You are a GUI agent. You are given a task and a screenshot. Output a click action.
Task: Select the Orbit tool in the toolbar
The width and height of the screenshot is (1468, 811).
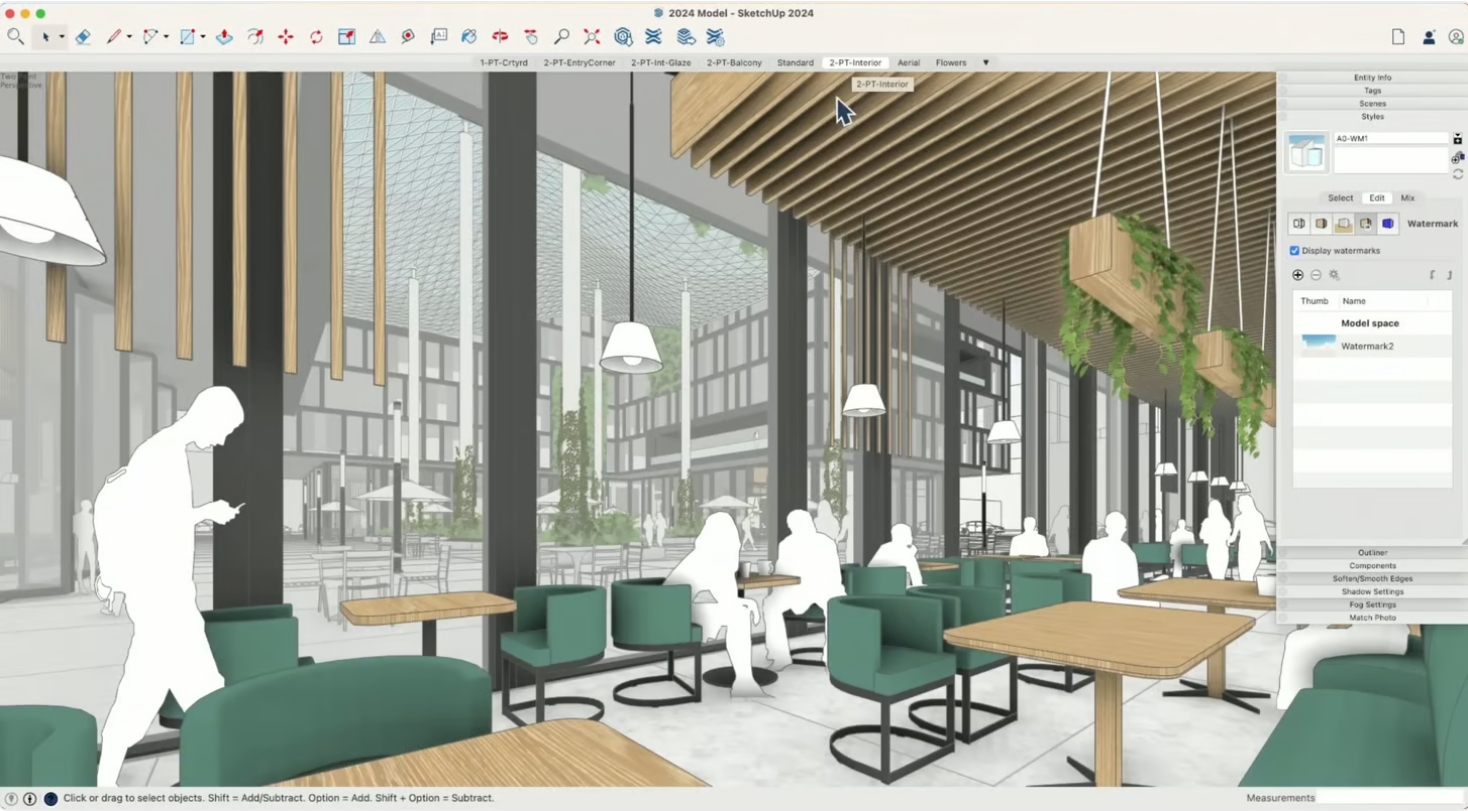pyautogui.click(x=500, y=37)
